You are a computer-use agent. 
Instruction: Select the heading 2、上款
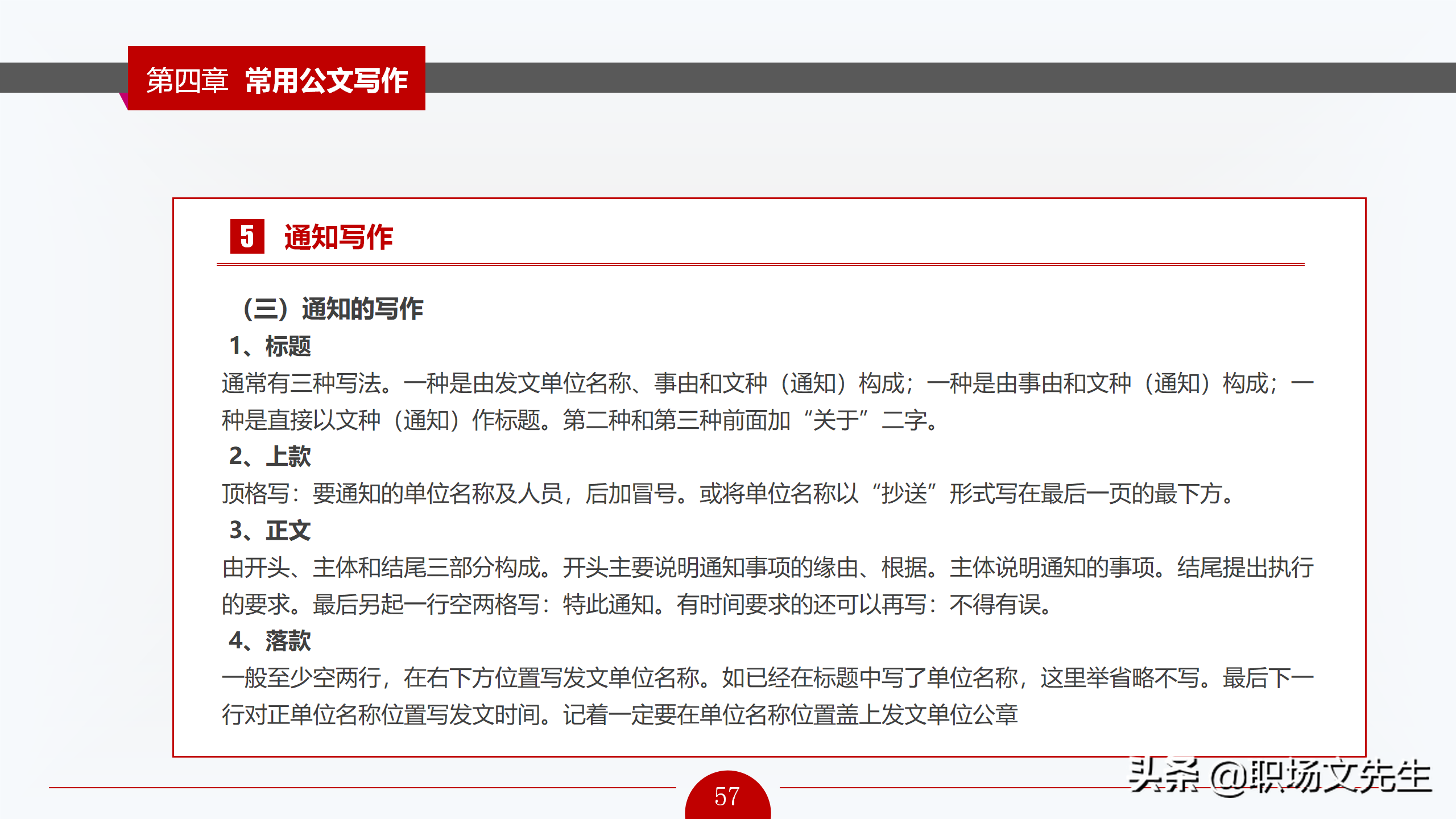click(x=270, y=456)
